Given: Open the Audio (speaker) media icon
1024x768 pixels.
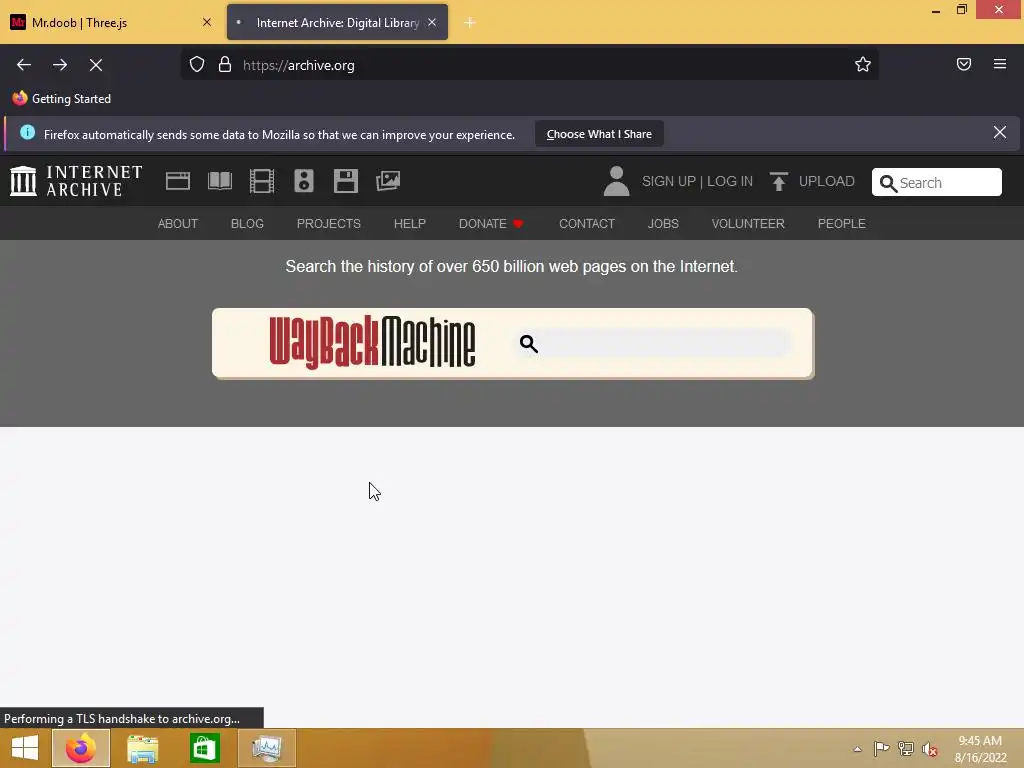Looking at the screenshot, I should (x=304, y=181).
